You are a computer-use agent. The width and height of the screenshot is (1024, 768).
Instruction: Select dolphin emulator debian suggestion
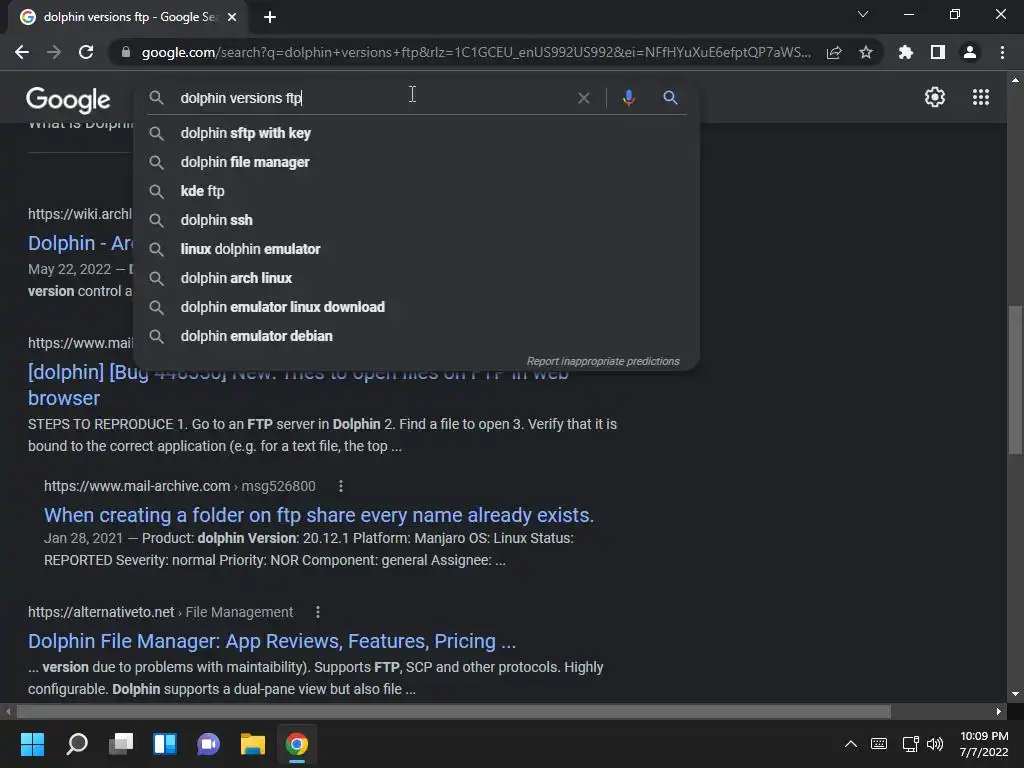(x=417, y=336)
